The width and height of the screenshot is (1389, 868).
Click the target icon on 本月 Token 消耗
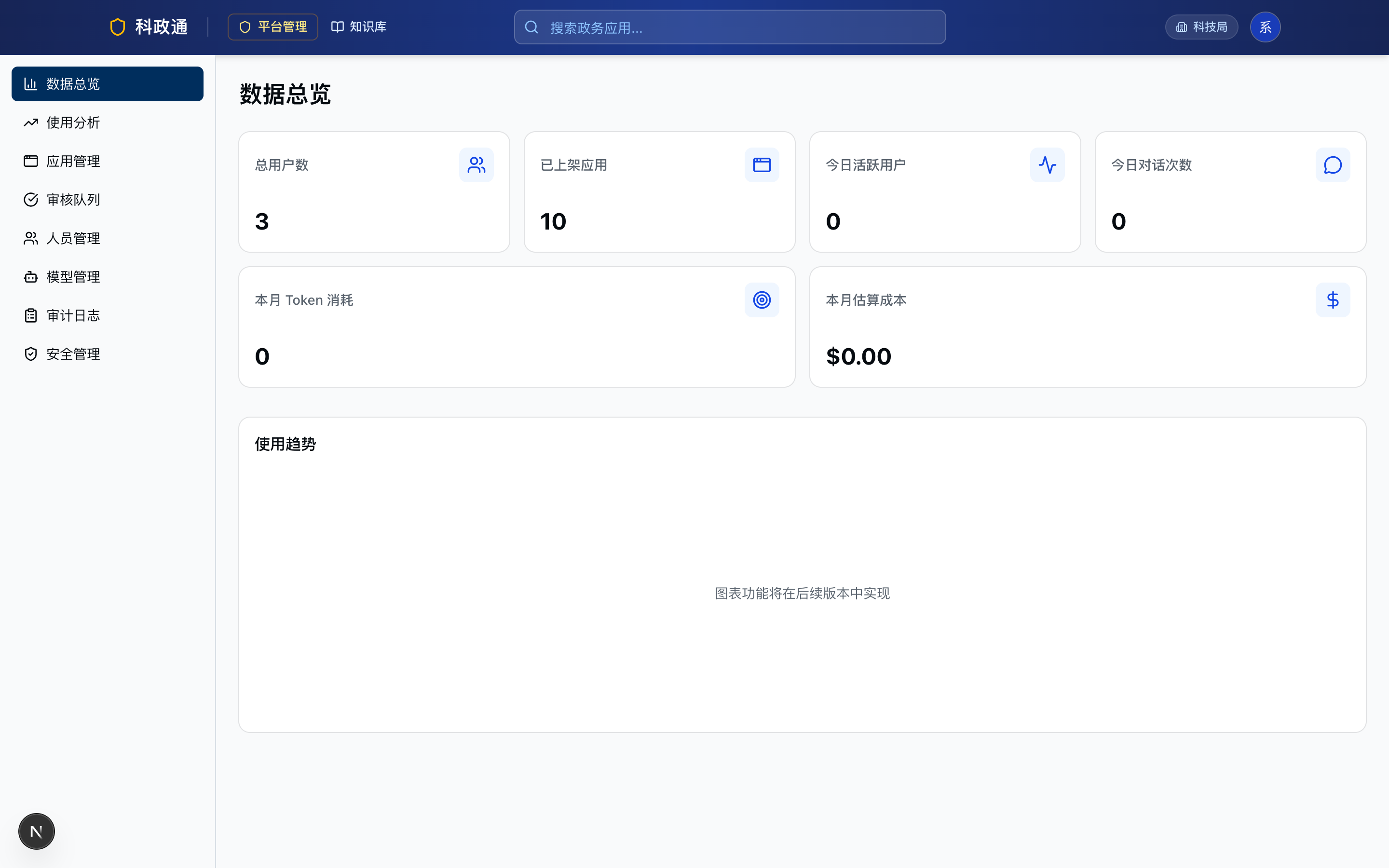coord(762,300)
